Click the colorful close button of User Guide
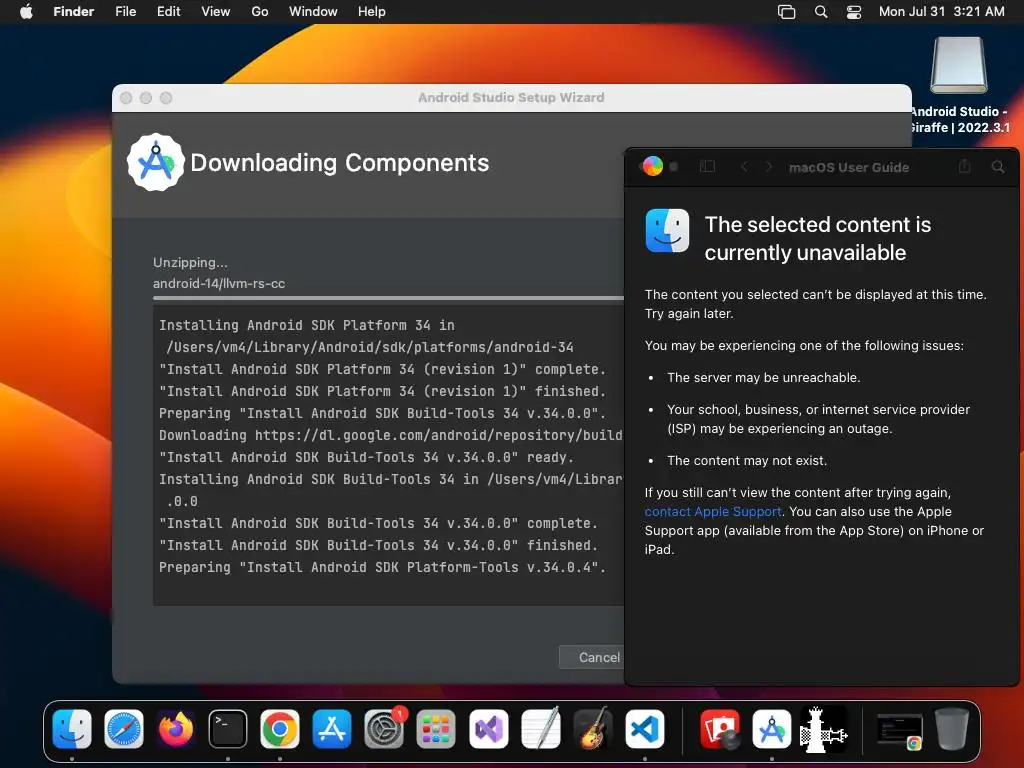Viewport: 1024px width, 768px height. coord(652,166)
